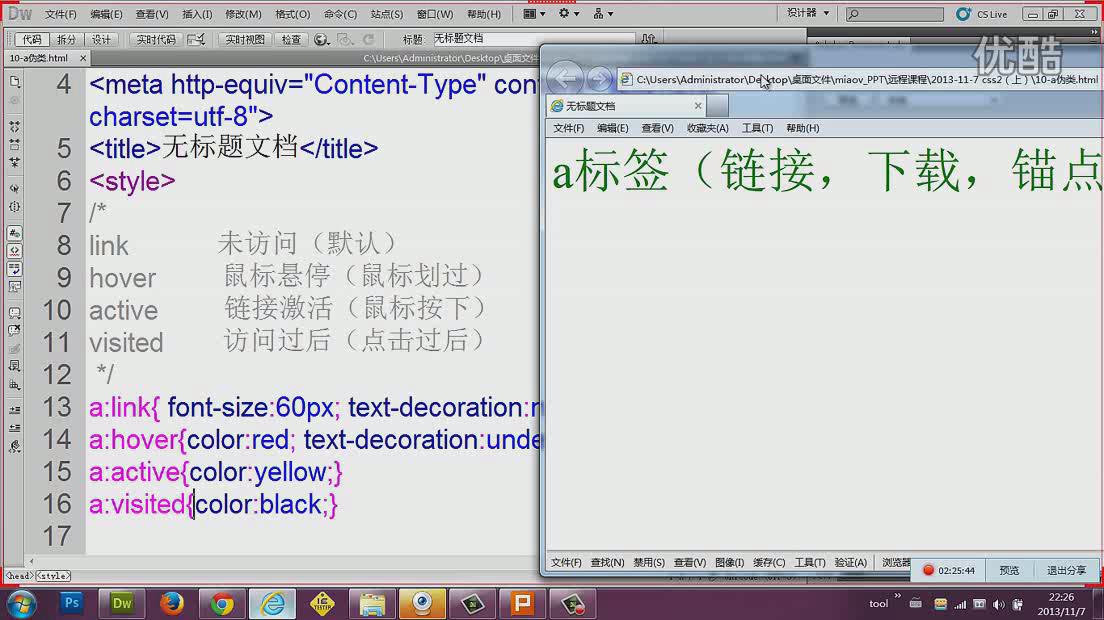The image size is (1104, 620).
Task: Enable 实时代码 live code mode
Action: click(x=156, y=39)
